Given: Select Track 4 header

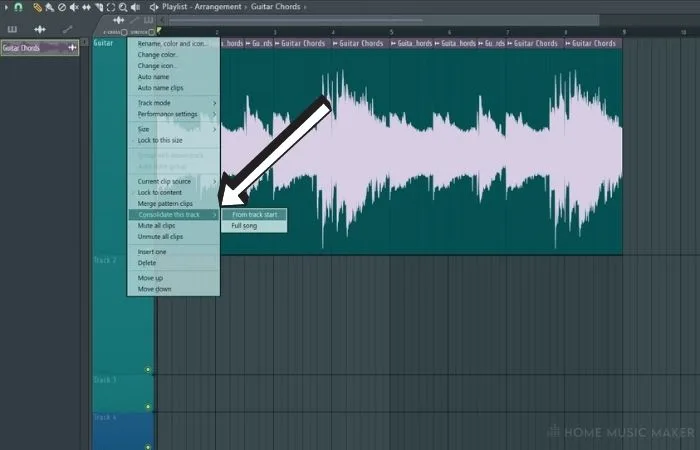Looking at the screenshot, I should (x=123, y=431).
